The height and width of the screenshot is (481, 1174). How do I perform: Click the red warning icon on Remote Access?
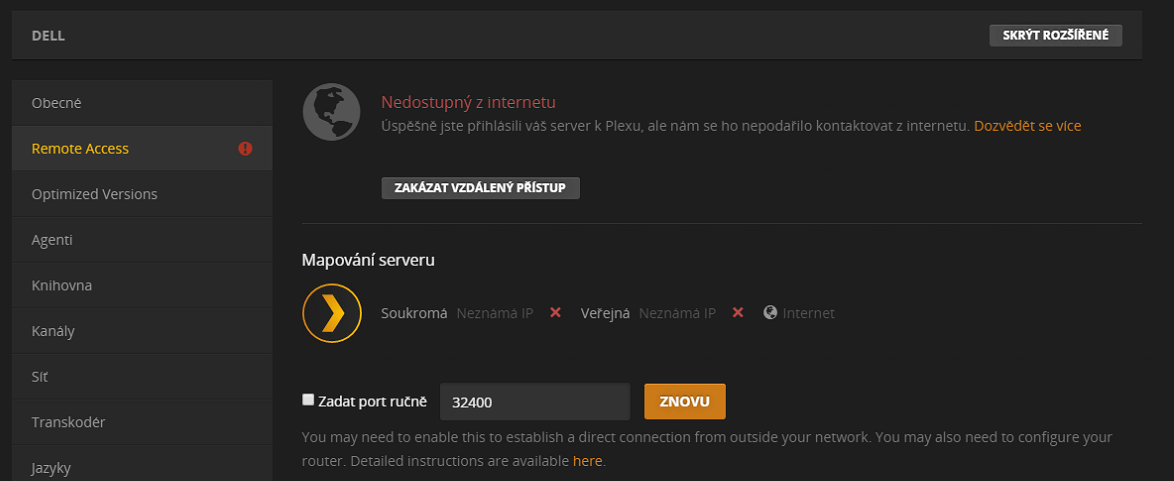coord(245,149)
